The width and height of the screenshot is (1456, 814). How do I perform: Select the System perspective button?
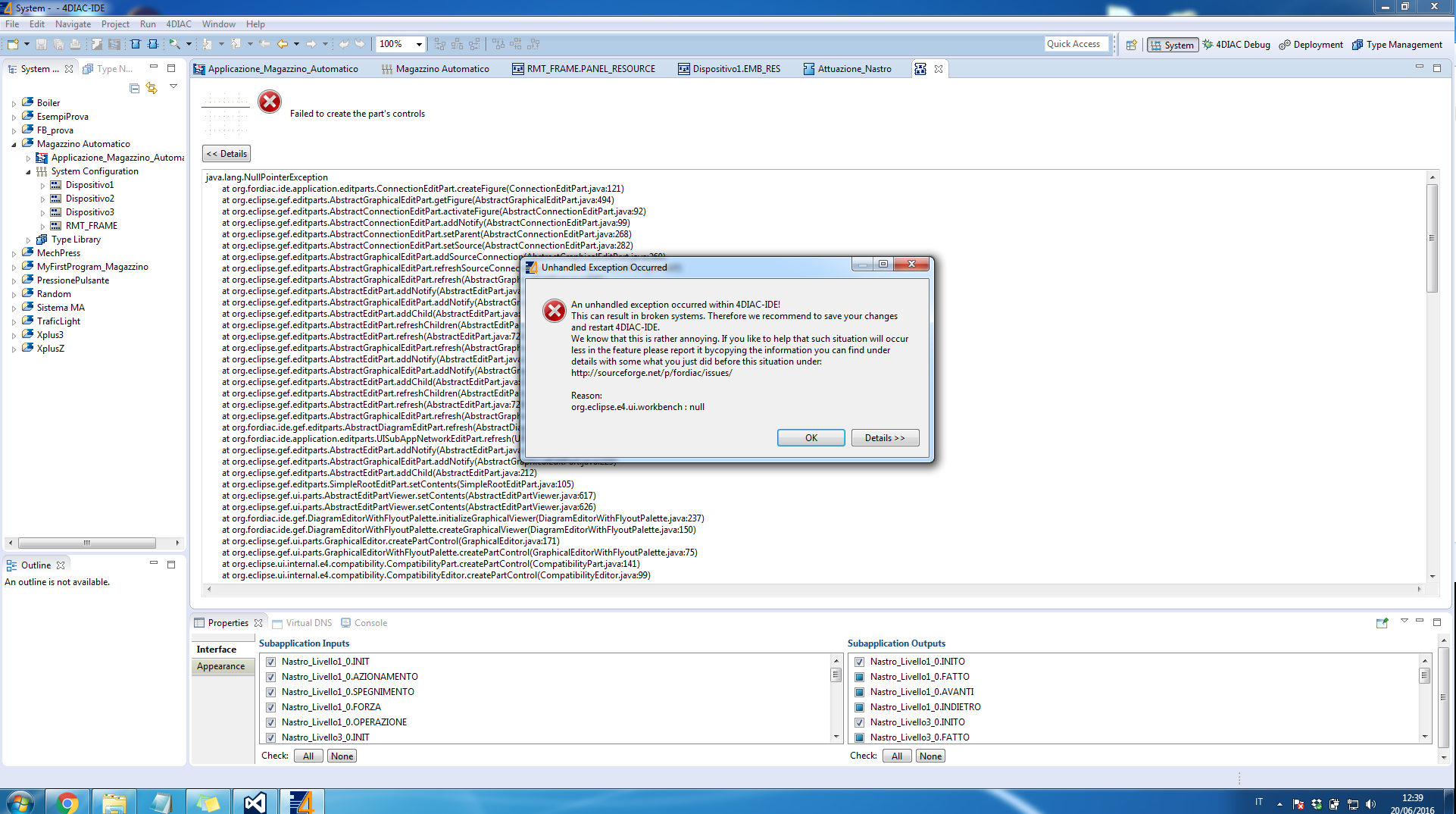point(1172,45)
